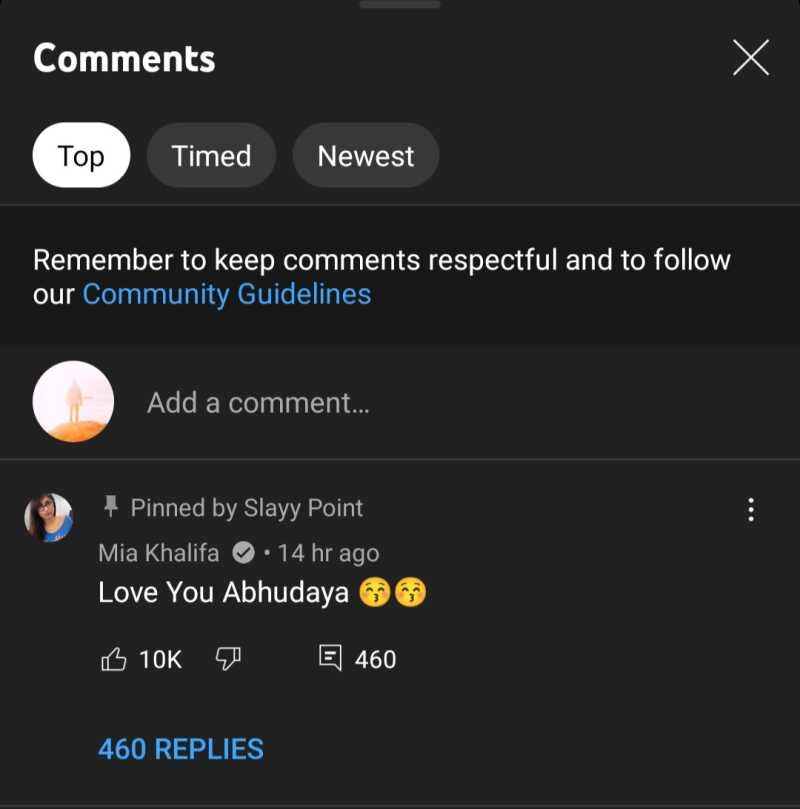Click the Pinned by Slayy Point label
This screenshot has width=800, height=809.
pyautogui.click(x=247, y=508)
